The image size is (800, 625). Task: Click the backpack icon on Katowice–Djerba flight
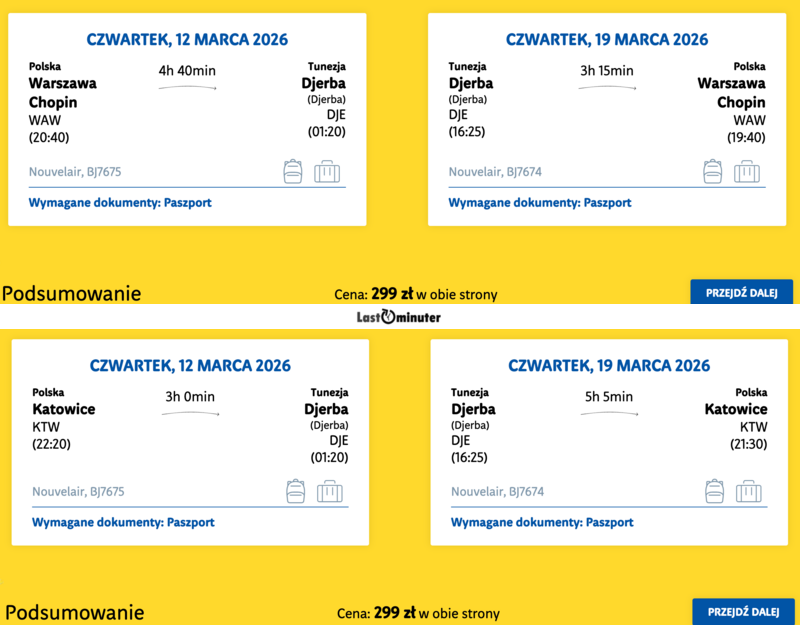pos(296,491)
